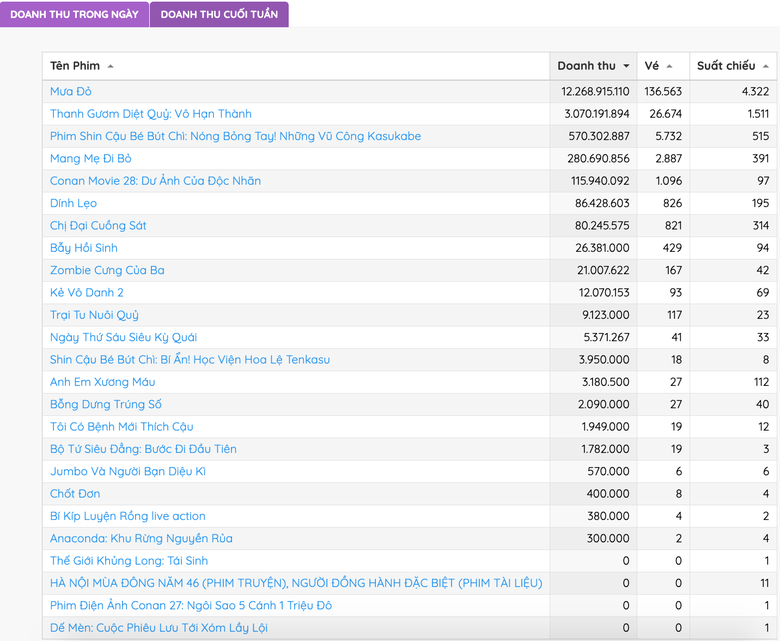Sort table by Tên Phim column arrow
This screenshot has height=641, width=780.
tap(111, 66)
